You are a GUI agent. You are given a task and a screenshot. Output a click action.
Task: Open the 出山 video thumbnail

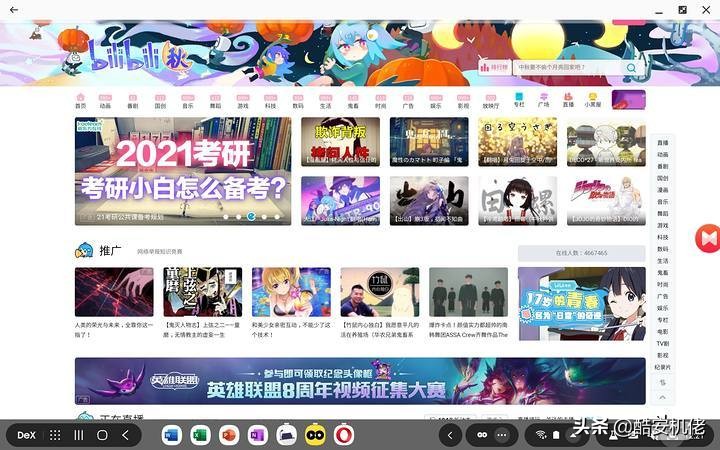pos(429,201)
